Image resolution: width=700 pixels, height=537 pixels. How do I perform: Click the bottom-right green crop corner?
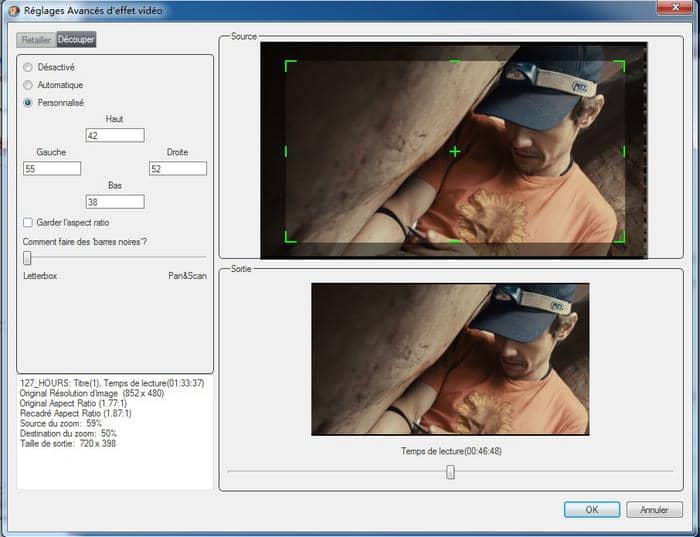pyautogui.click(x=619, y=237)
